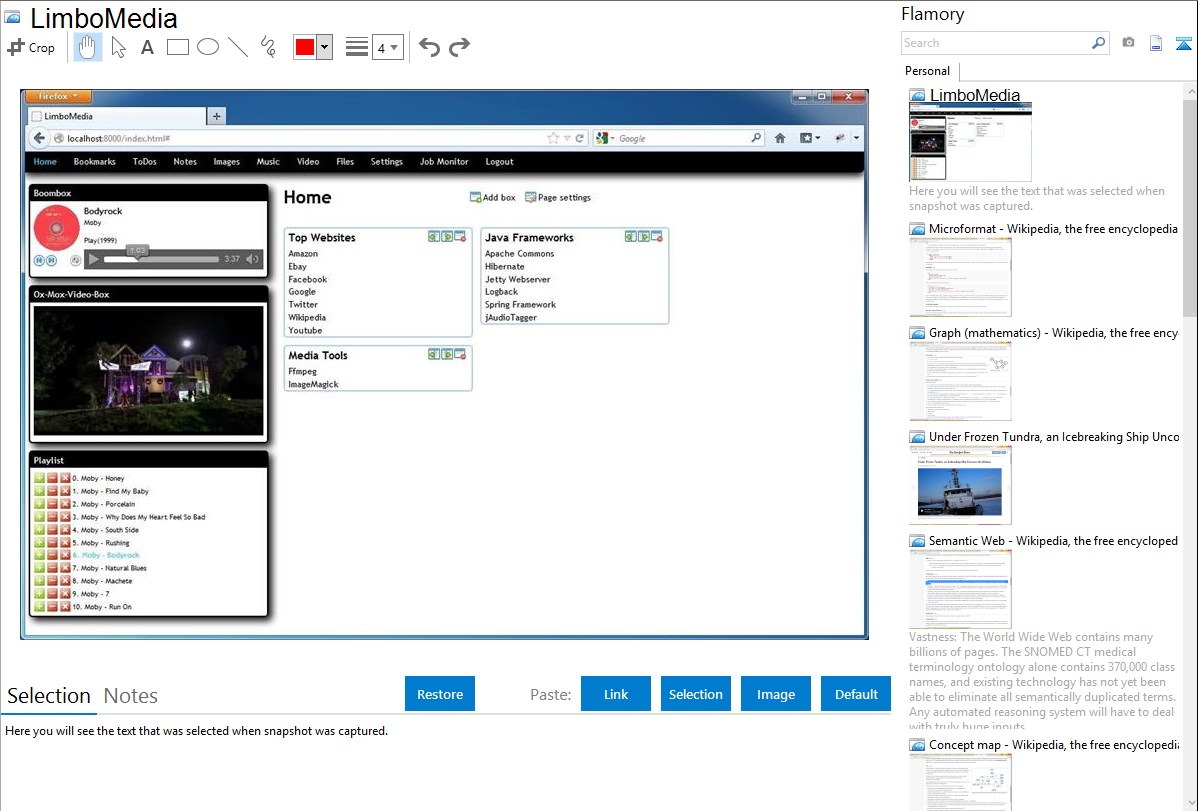Image resolution: width=1198 pixels, height=811 pixels.
Task: Click the red color swatch
Action: coord(305,48)
